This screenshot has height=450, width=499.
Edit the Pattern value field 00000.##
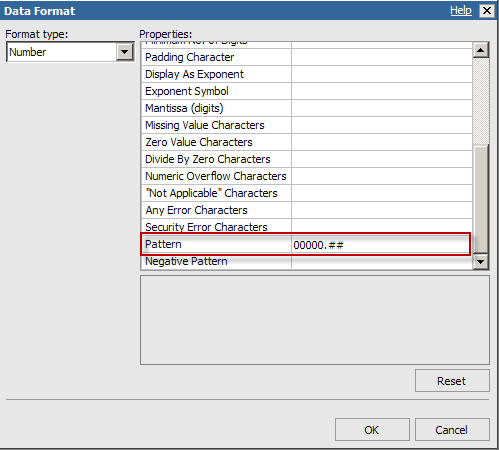(x=380, y=245)
